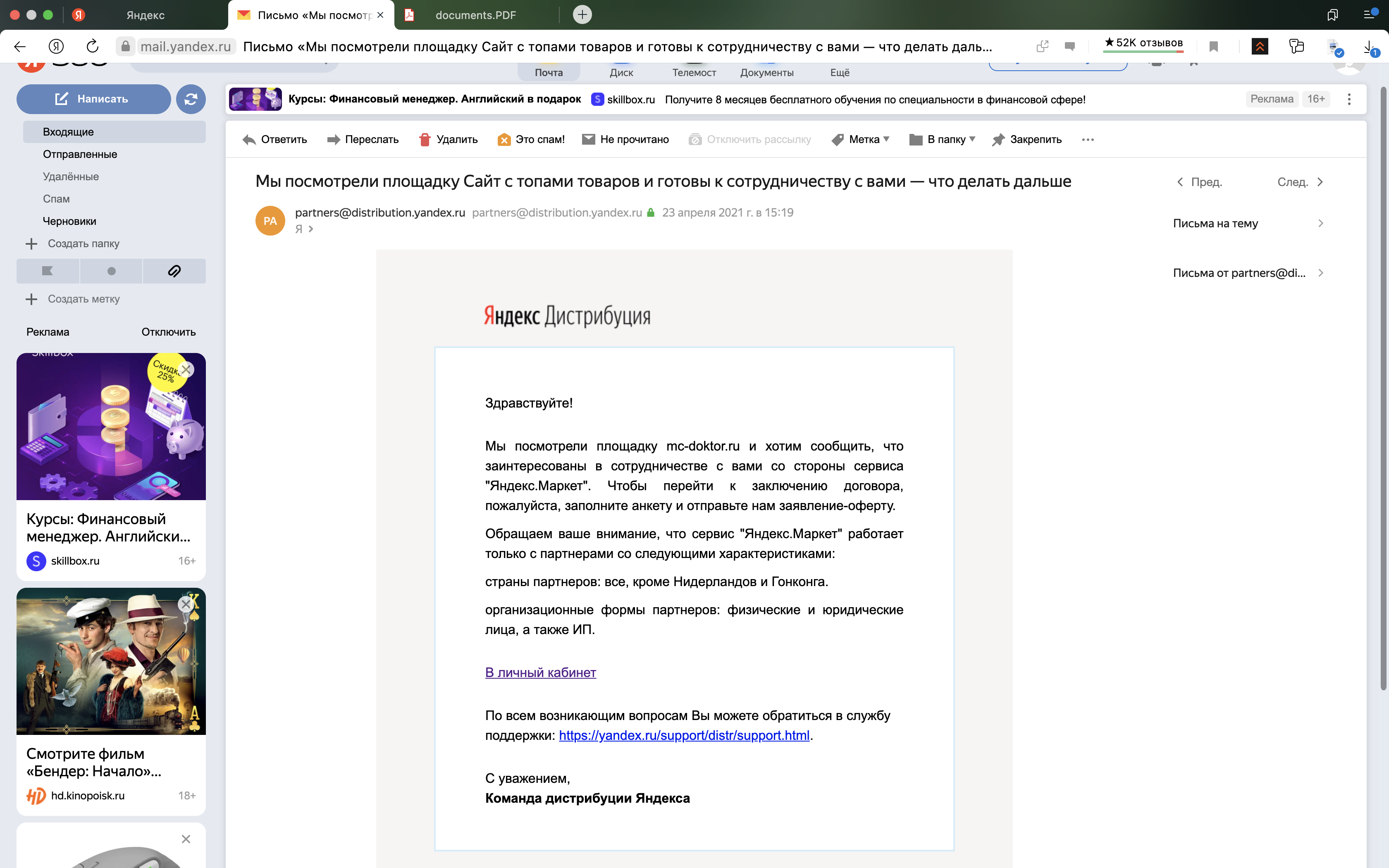Open more actions three-dot menu
Viewport: 1389px width, 868px height.
(x=1088, y=140)
